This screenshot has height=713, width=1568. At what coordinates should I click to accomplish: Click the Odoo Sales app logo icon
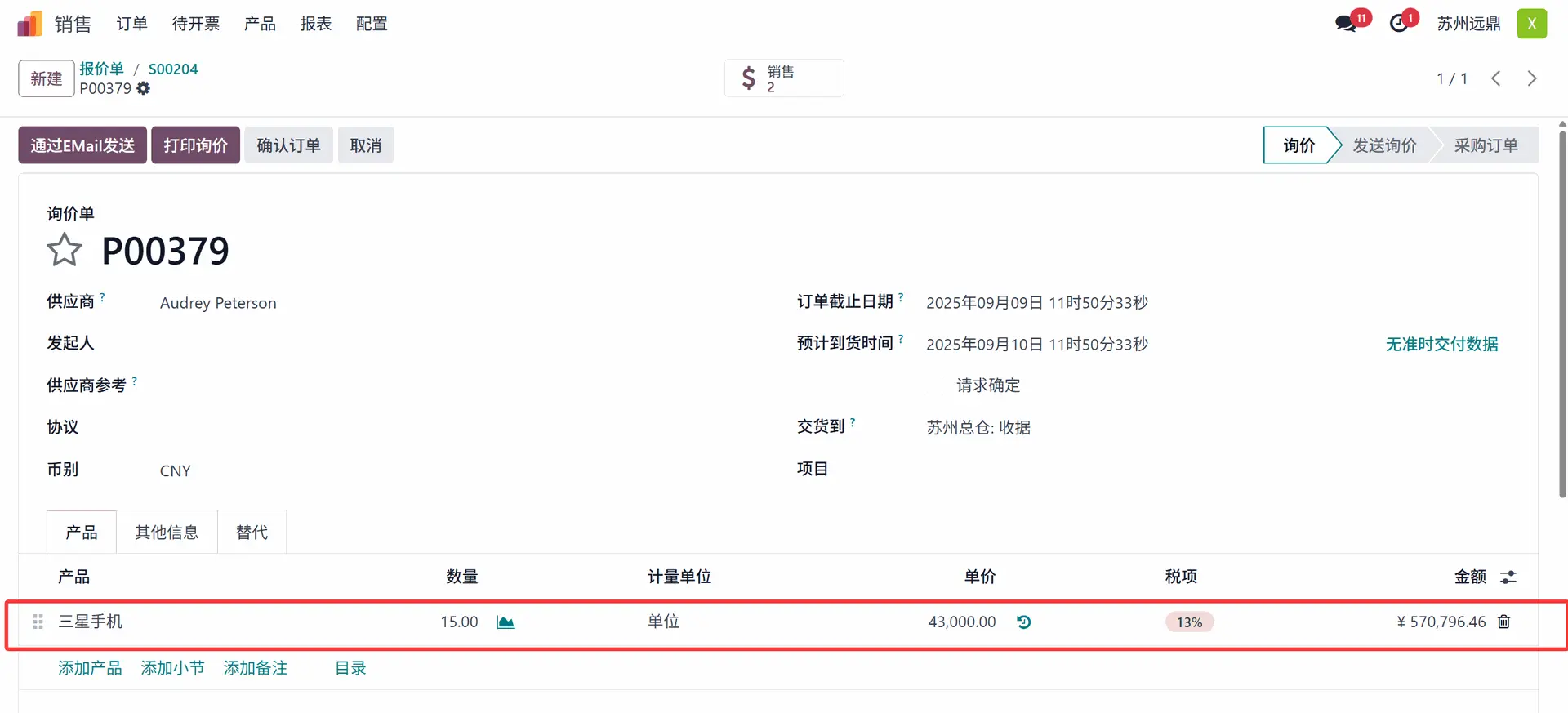(x=29, y=24)
